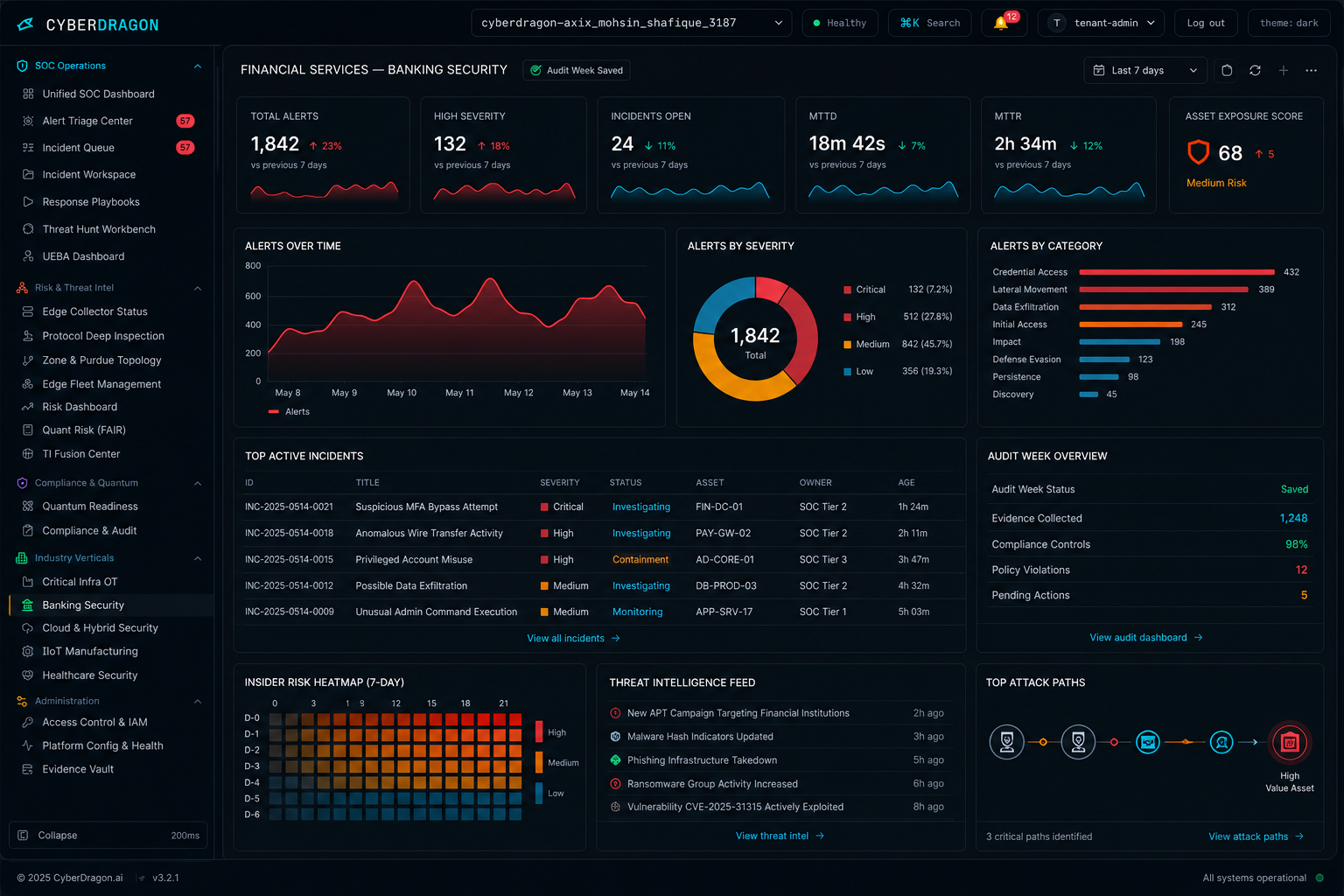The height and width of the screenshot is (896, 1344).
Task: Click the Malware Hash Indicators shield icon
Action: coord(615,737)
